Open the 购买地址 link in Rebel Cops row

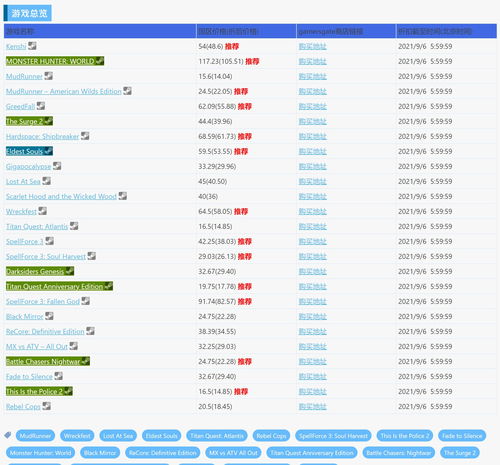(313, 406)
